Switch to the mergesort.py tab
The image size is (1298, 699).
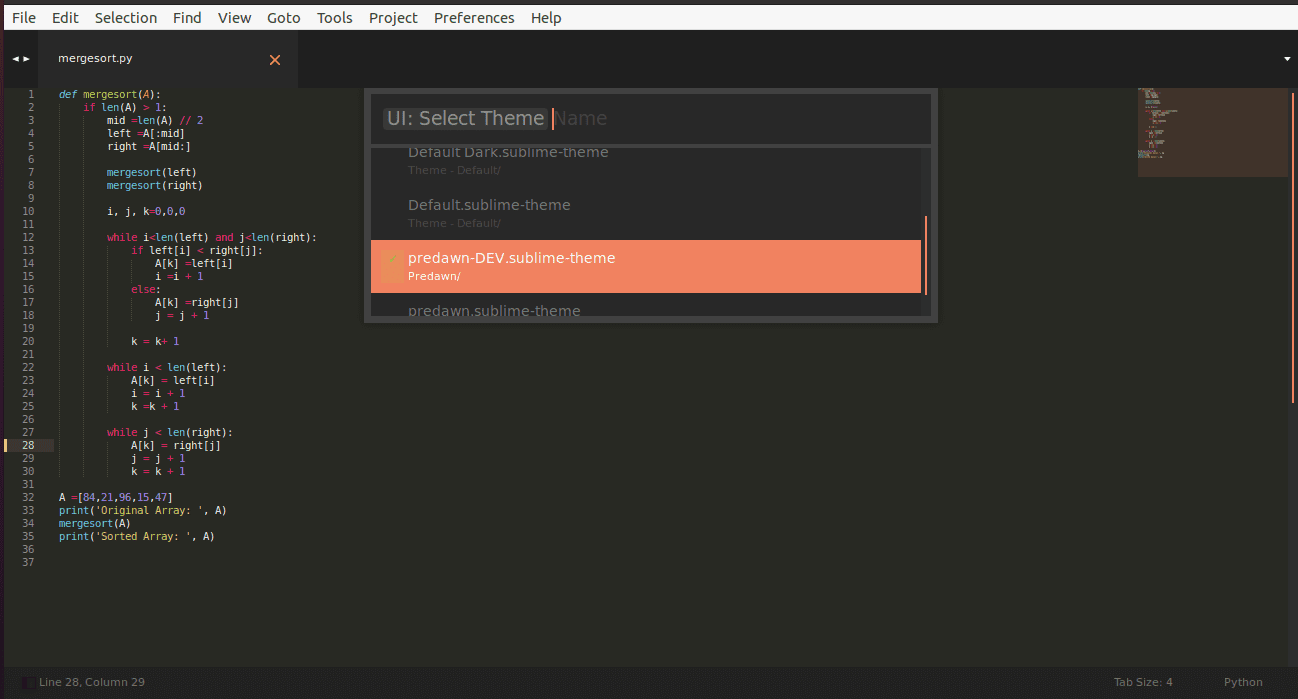95,60
